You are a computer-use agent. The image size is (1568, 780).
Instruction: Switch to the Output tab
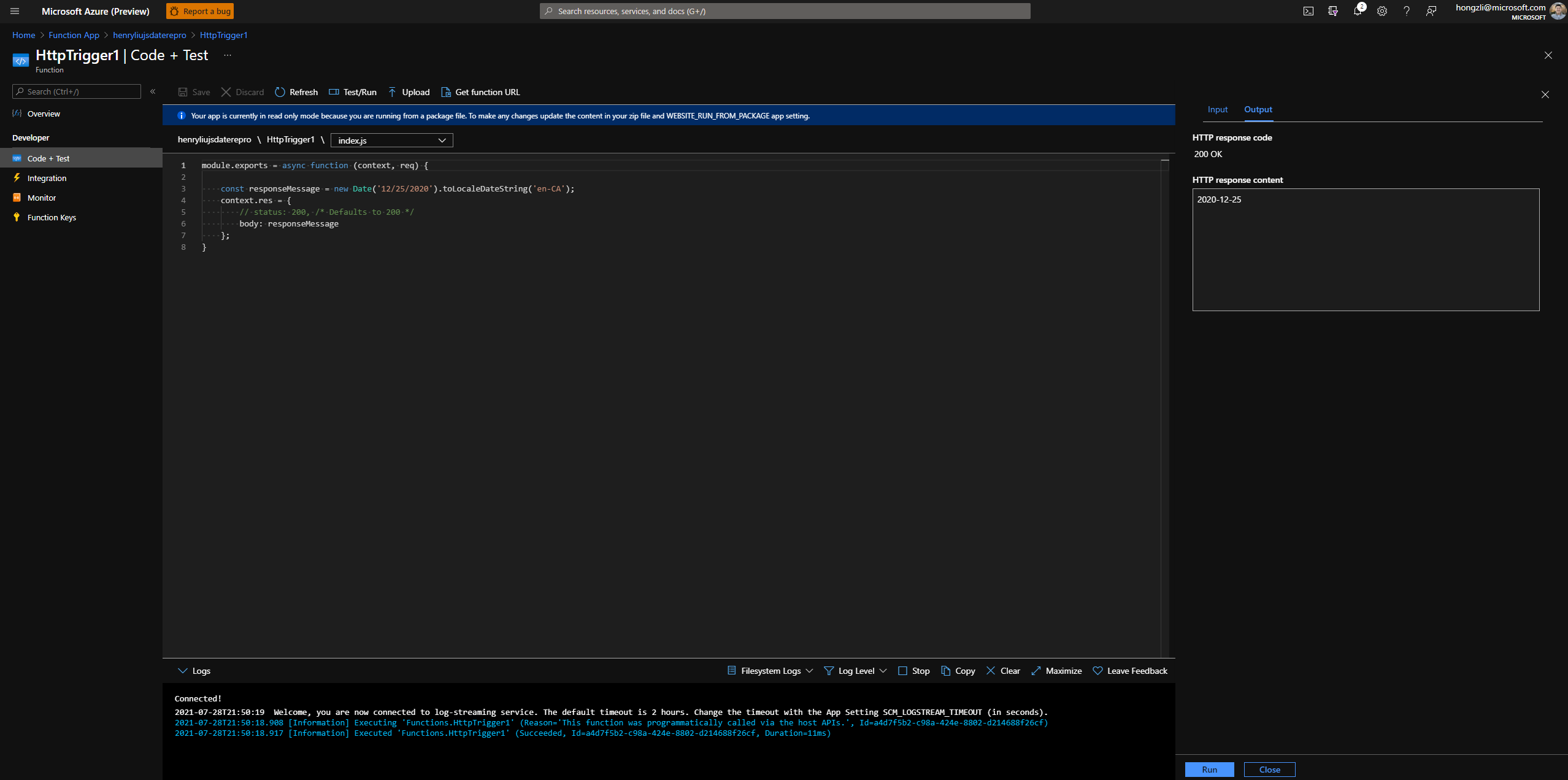pyautogui.click(x=1258, y=109)
